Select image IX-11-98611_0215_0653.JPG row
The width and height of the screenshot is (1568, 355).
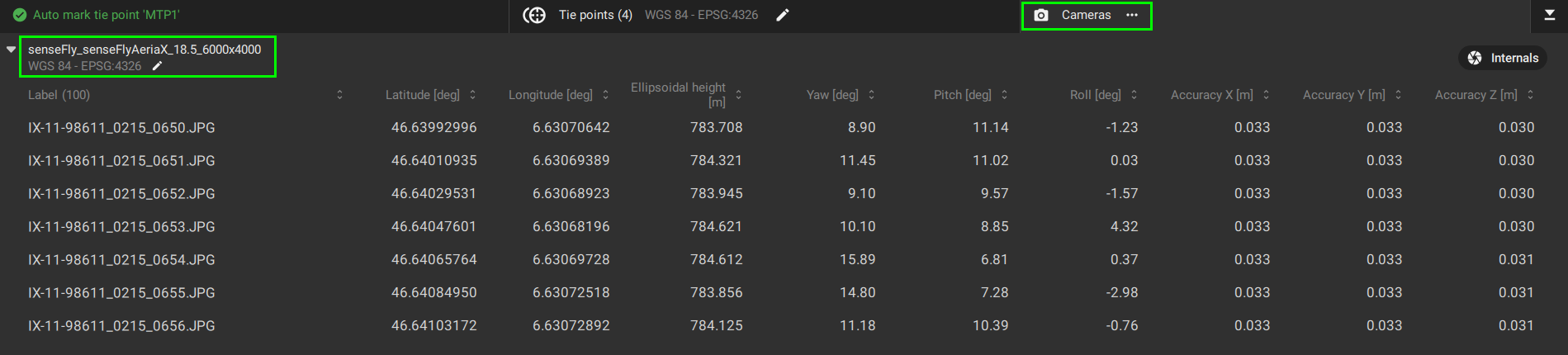121,227
